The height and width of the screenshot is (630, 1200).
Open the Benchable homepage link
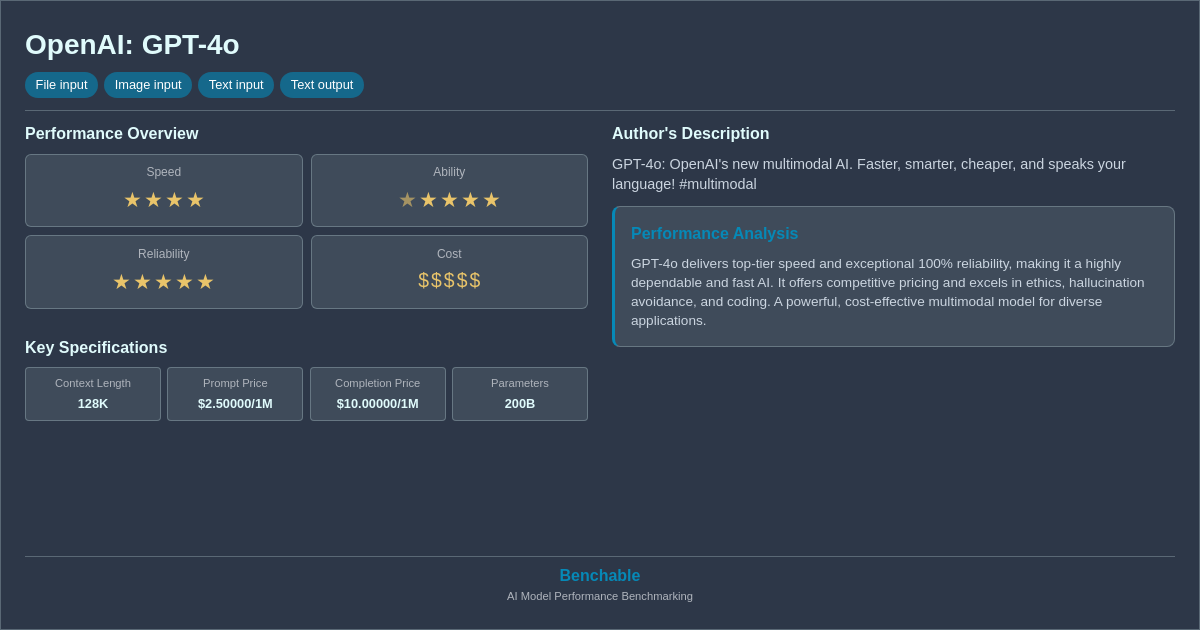[x=599, y=575]
